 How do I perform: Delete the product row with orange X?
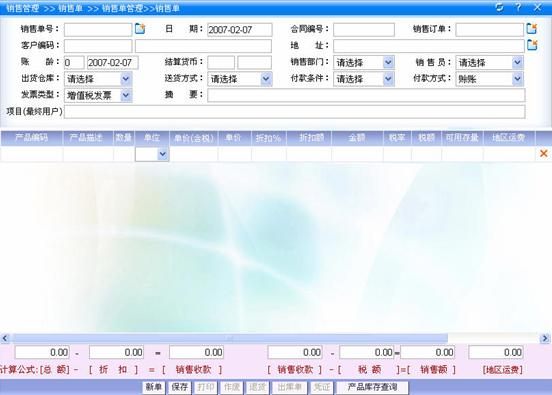pyautogui.click(x=544, y=153)
